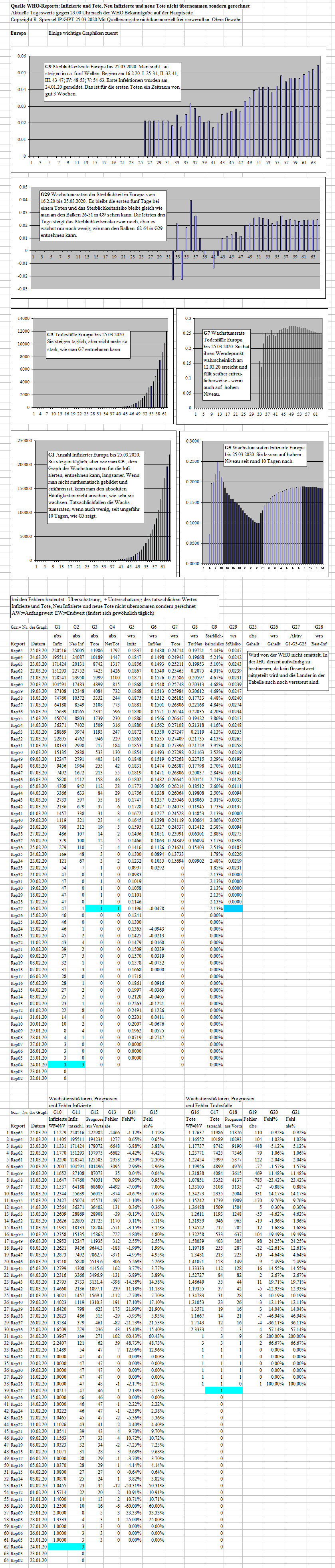Select the G2 column header
Image resolution: width=335 pixels, height=1568 pixels.
click(76, 626)
